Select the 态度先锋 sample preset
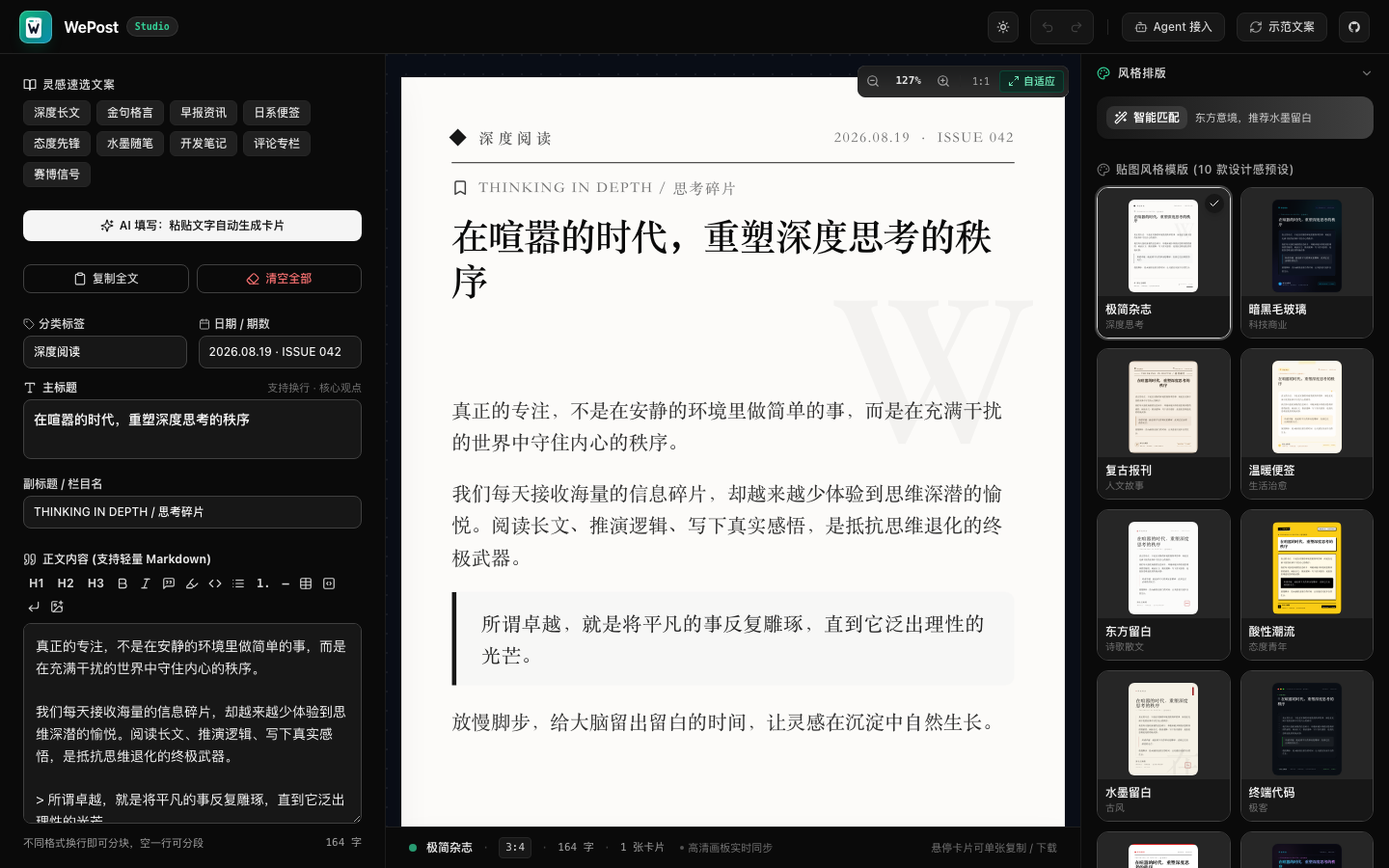Image resolution: width=1389 pixels, height=868 pixels. coord(57,144)
